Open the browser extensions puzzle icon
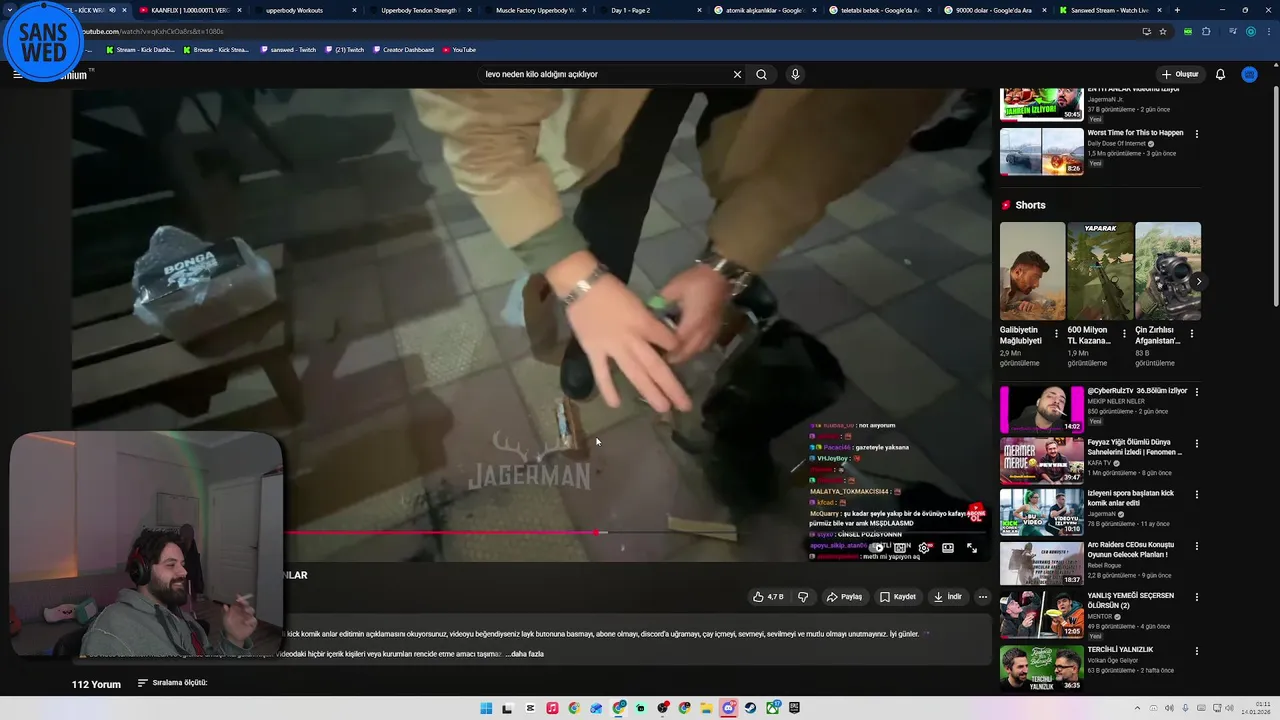This screenshot has width=1280, height=720. (x=1206, y=31)
